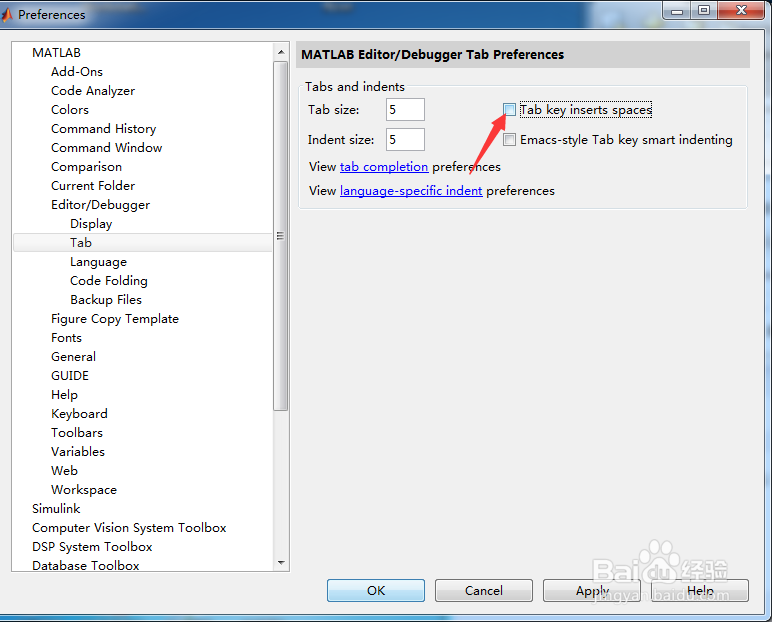Select Command Window preferences

[x=106, y=148]
